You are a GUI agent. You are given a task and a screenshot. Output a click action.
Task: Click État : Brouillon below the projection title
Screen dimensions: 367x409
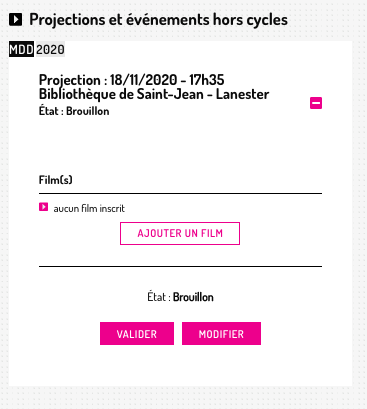(74, 111)
